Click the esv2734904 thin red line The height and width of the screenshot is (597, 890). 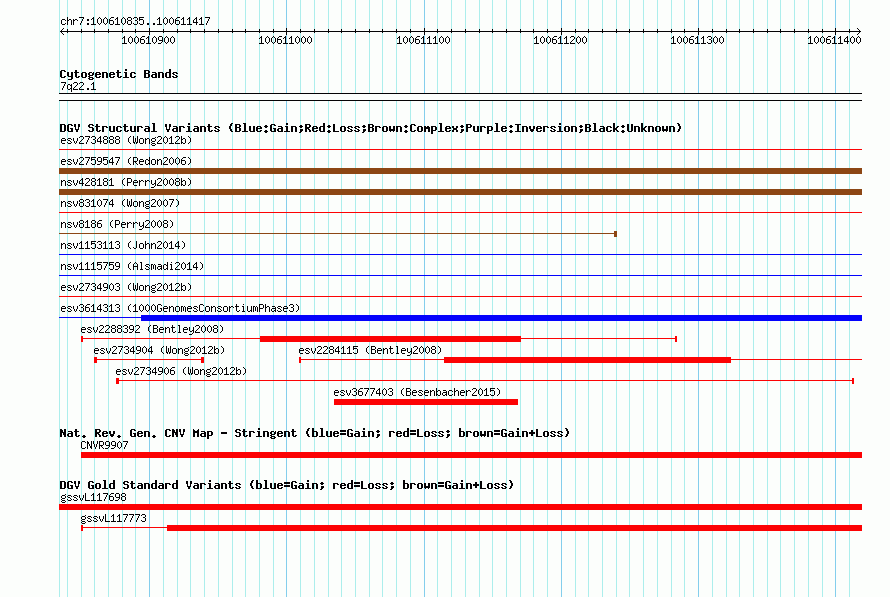click(149, 360)
